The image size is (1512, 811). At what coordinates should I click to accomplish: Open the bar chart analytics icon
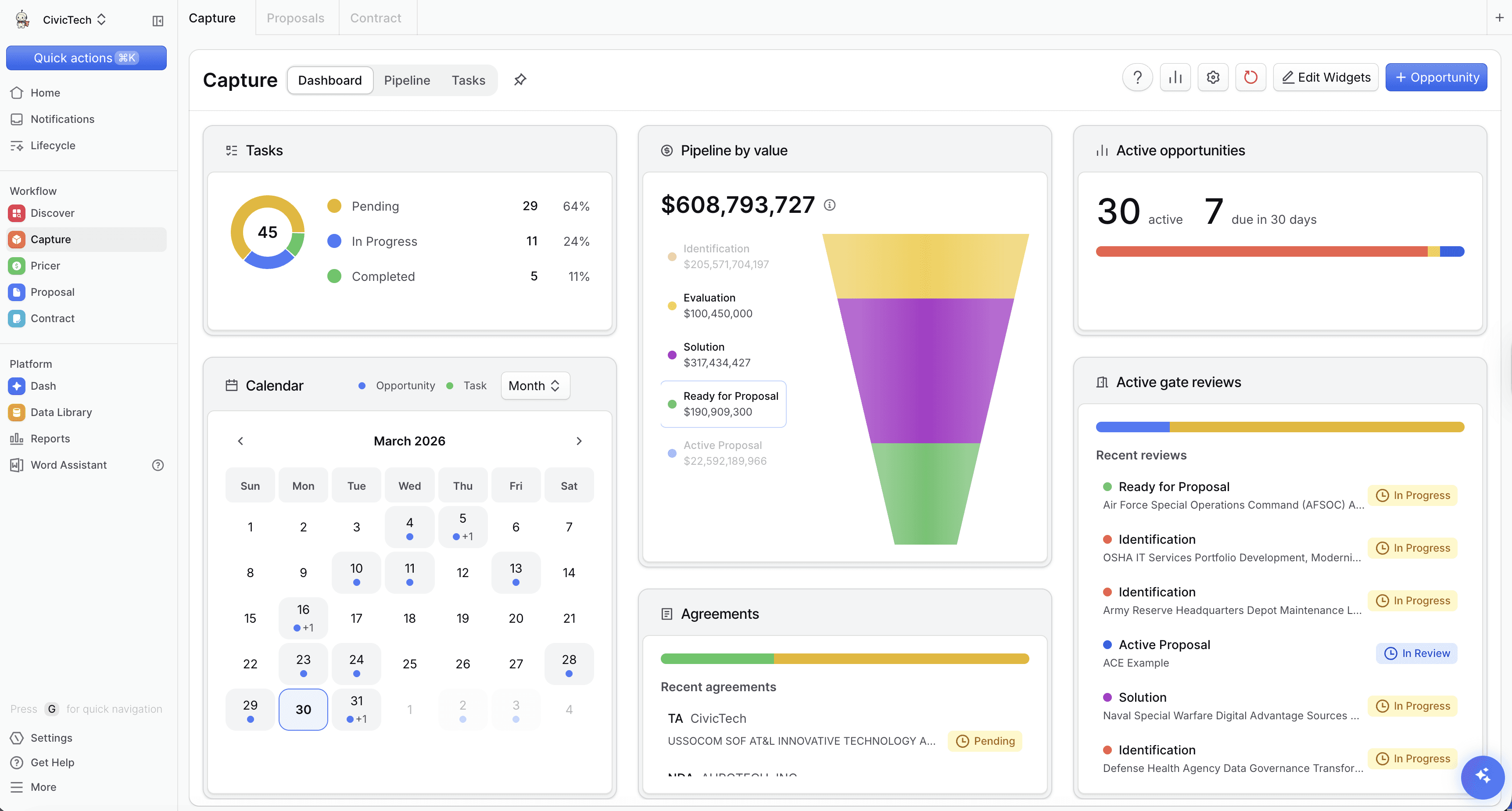pos(1175,78)
